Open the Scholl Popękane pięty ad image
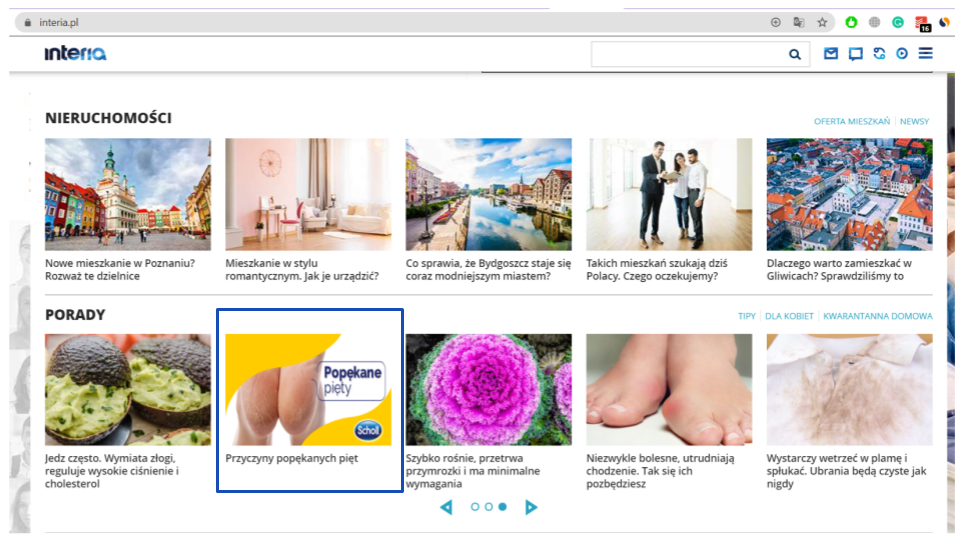 click(308, 389)
